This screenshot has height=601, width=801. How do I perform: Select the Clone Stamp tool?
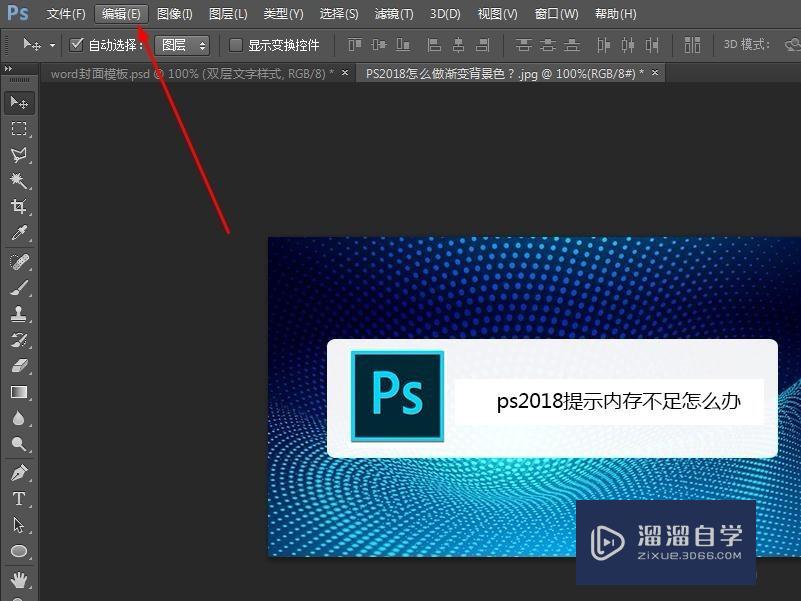click(18, 314)
